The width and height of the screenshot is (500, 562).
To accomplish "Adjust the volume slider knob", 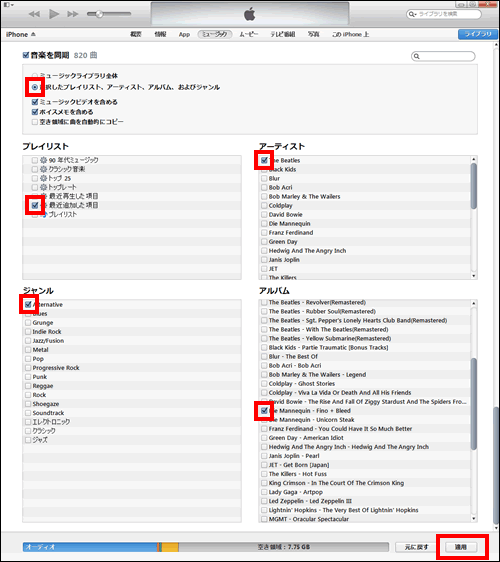I will coord(99,14).
